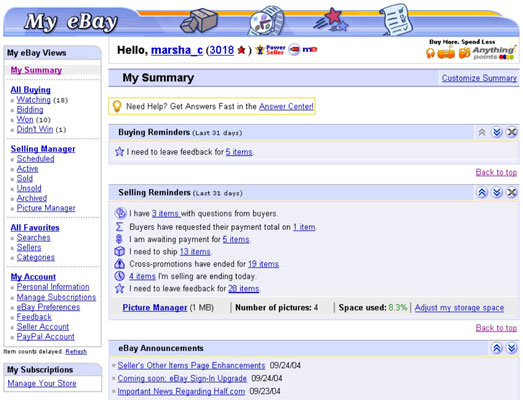The height and width of the screenshot is (400, 523).
Task: Move Buying Reminders section down
Action: (x=497, y=132)
